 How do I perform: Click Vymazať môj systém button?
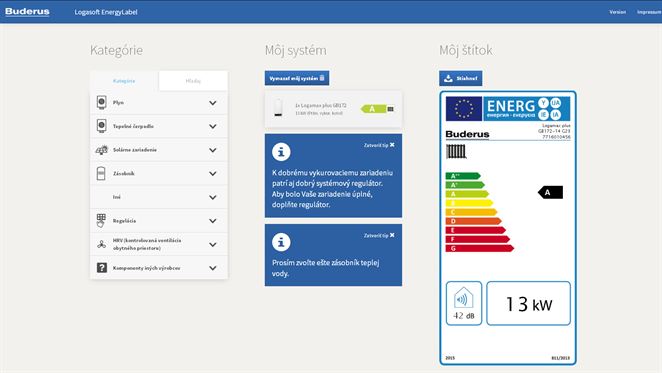297,78
